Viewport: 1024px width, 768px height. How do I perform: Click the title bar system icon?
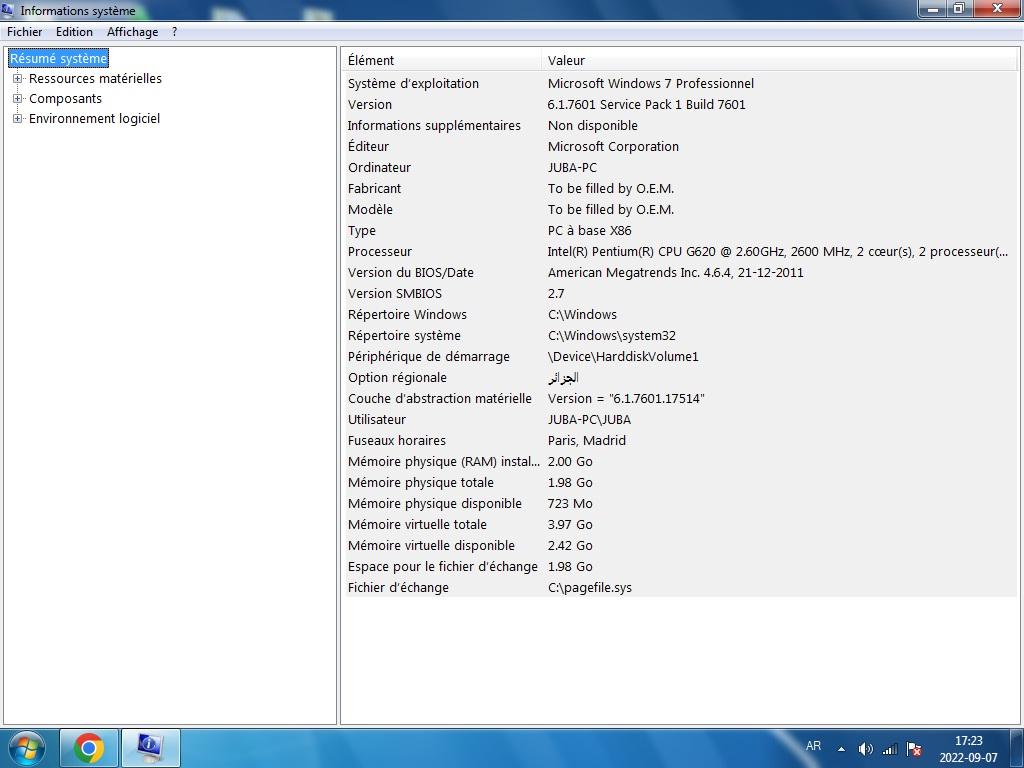click(x=8, y=10)
